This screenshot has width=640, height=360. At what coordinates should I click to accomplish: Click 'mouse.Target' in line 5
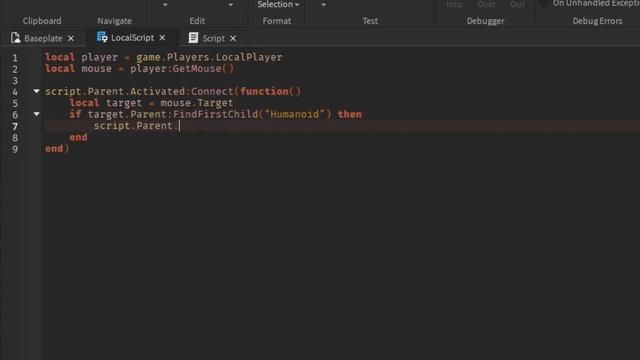coord(197,103)
